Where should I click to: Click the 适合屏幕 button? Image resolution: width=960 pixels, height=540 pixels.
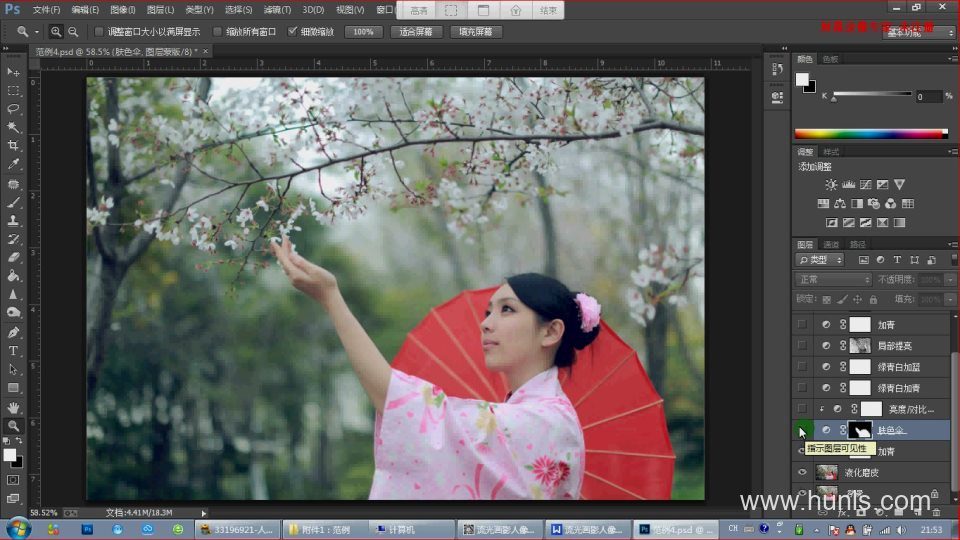click(x=416, y=32)
